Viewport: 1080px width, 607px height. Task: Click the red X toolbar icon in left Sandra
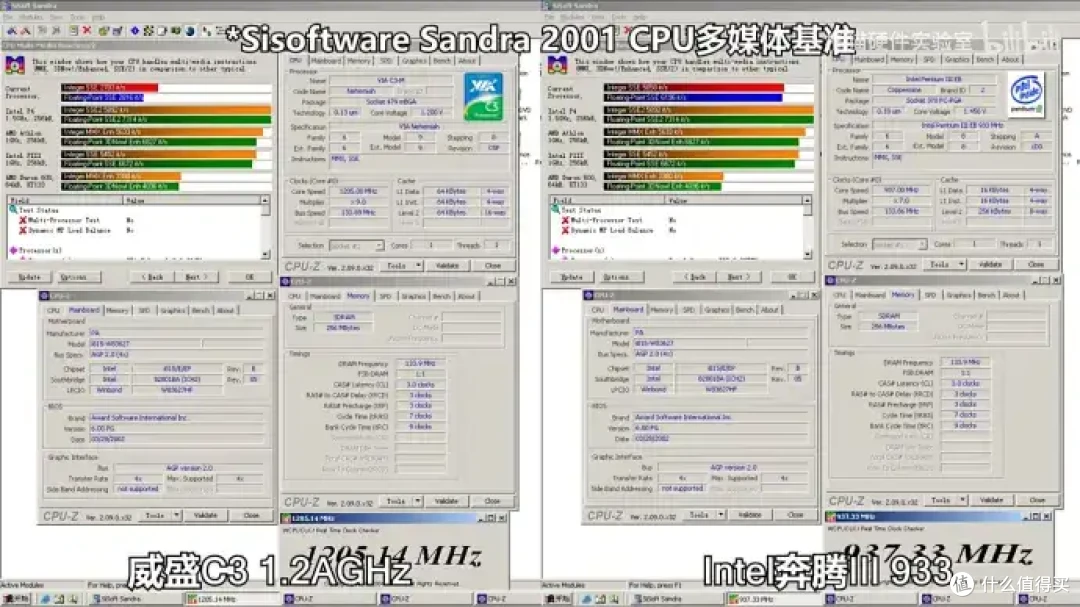(87, 31)
